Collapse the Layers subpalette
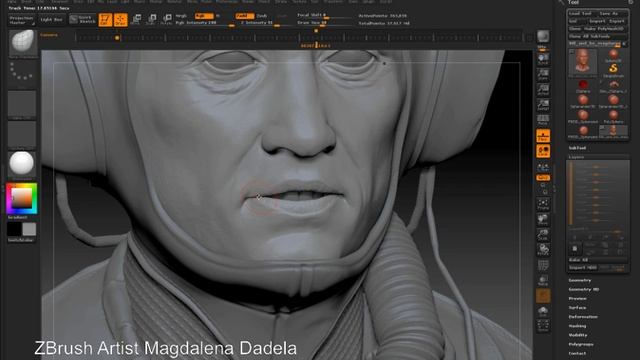 (x=576, y=157)
